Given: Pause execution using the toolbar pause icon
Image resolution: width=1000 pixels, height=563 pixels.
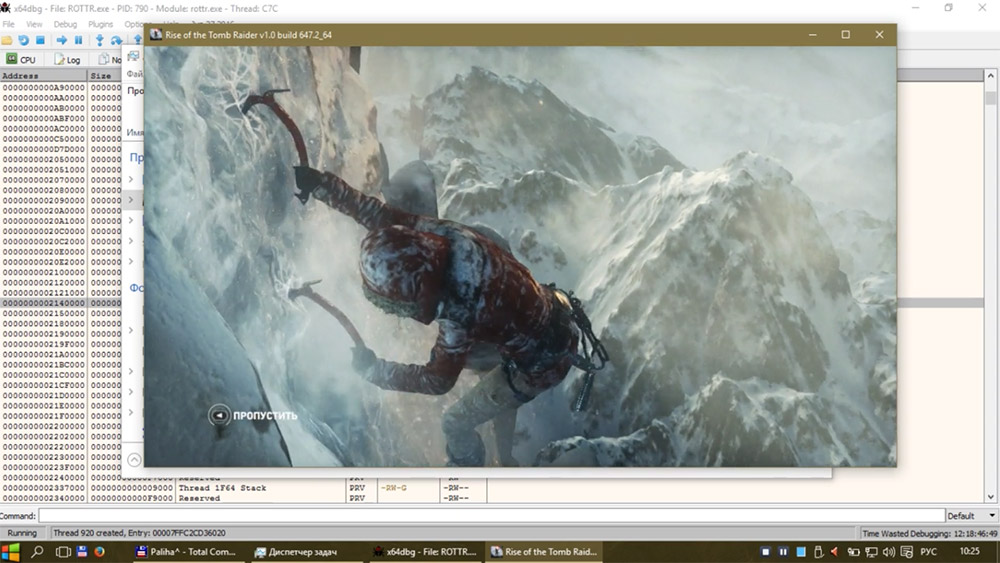Looking at the screenshot, I should (78, 40).
